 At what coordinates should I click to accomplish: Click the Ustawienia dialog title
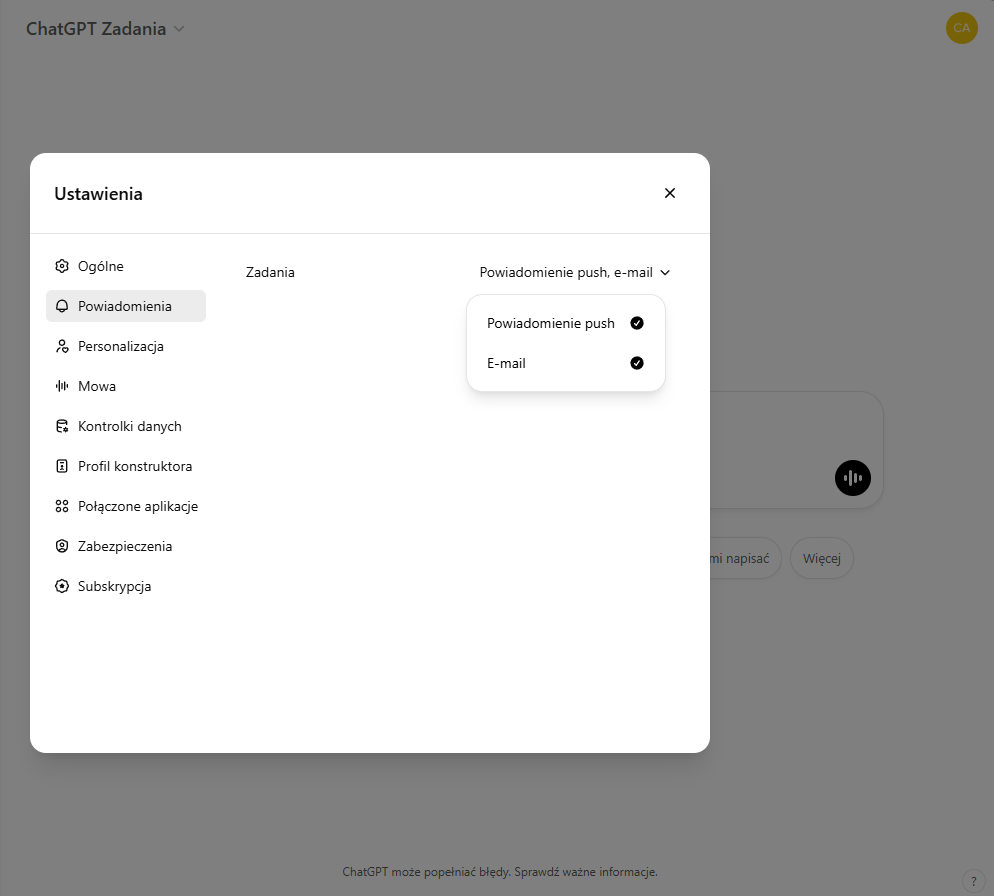[98, 194]
